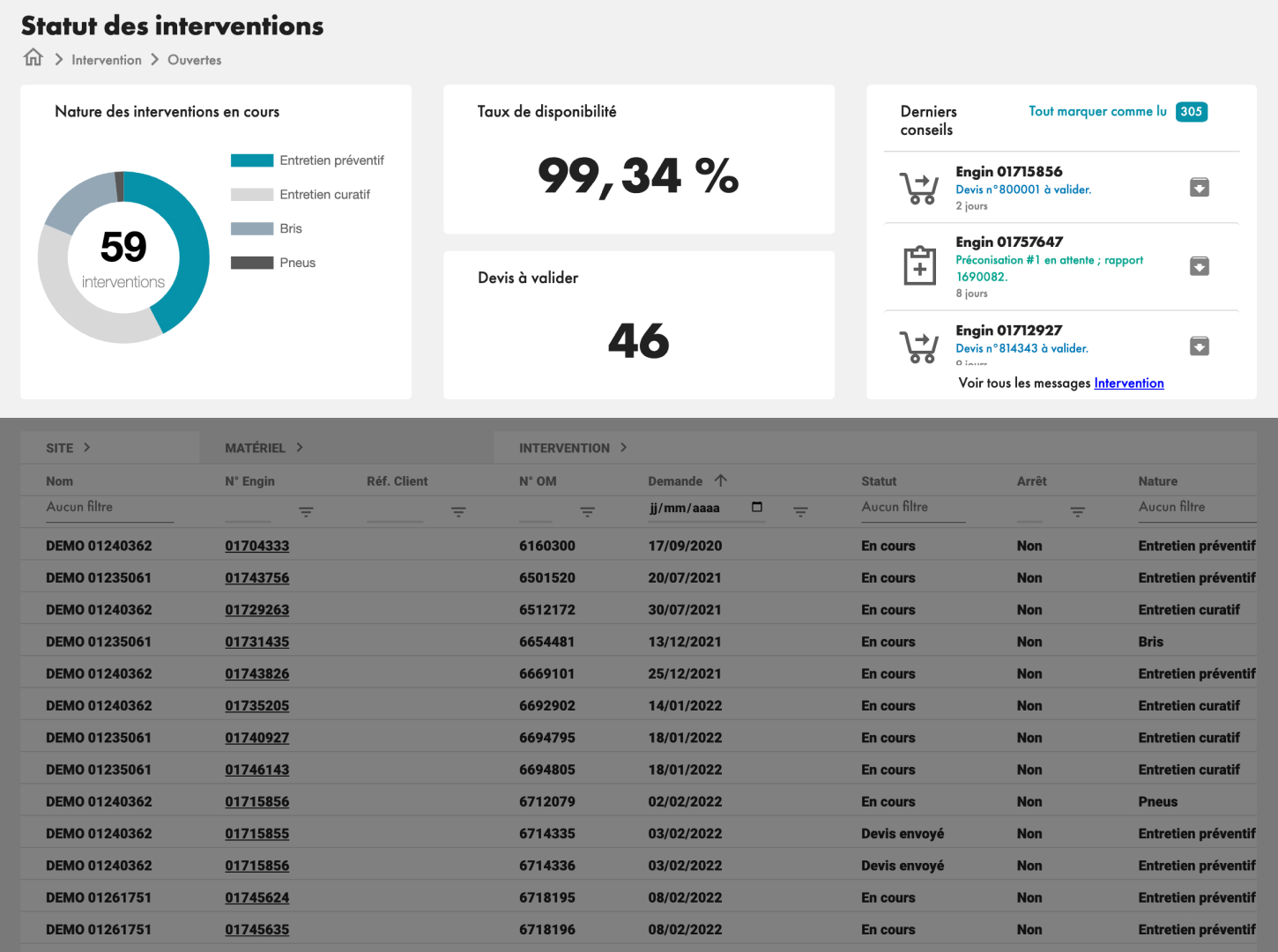Open engin 01704333 link
Image resolution: width=1278 pixels, height=952 pixels.
[256, 546]
